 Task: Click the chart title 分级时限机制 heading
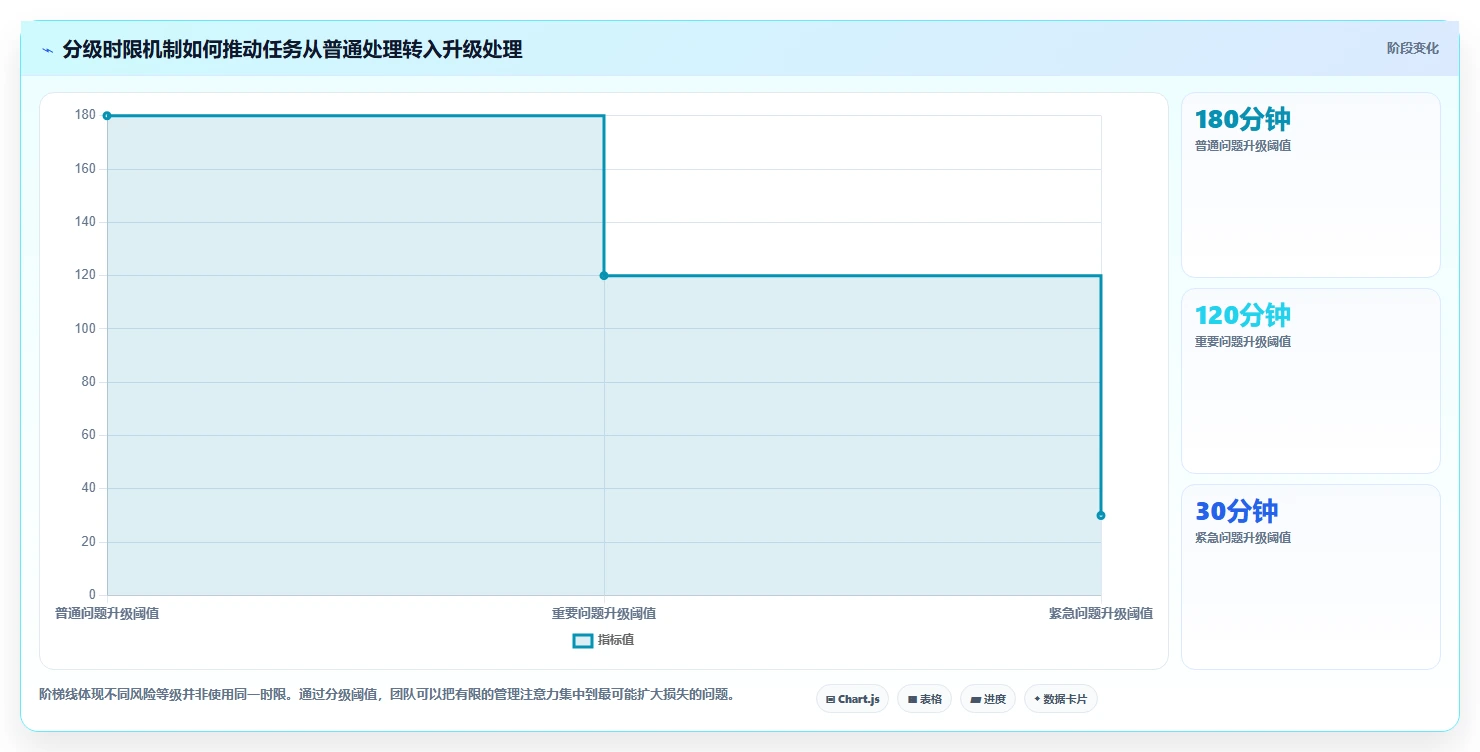tap(292, 50)
